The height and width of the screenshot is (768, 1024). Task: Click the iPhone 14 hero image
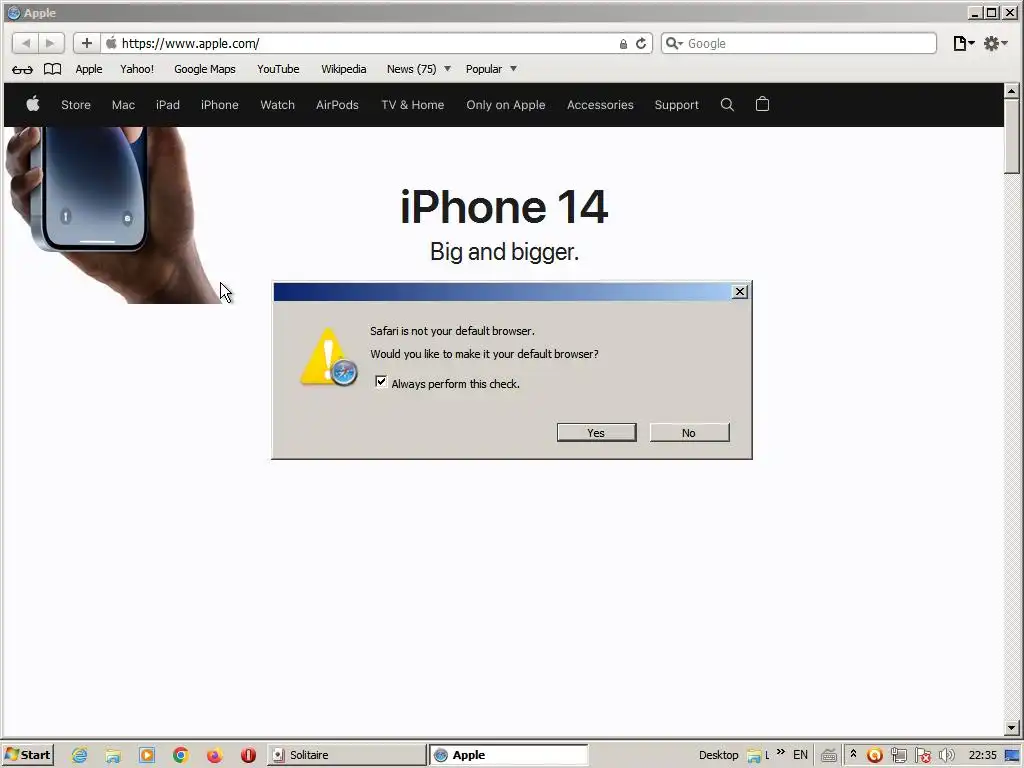114,215
